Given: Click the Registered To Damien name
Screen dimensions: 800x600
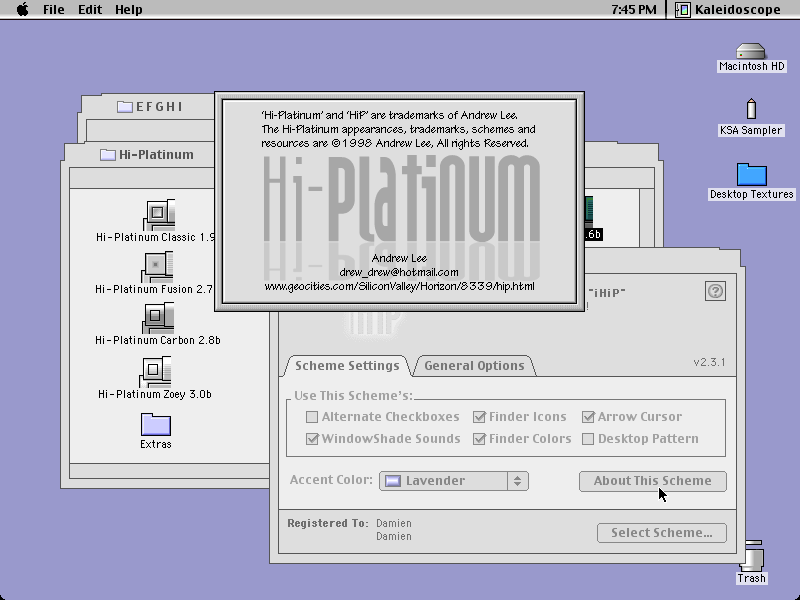Looking at the screenshot, I should pyautogui.click(x=394, y=523).
